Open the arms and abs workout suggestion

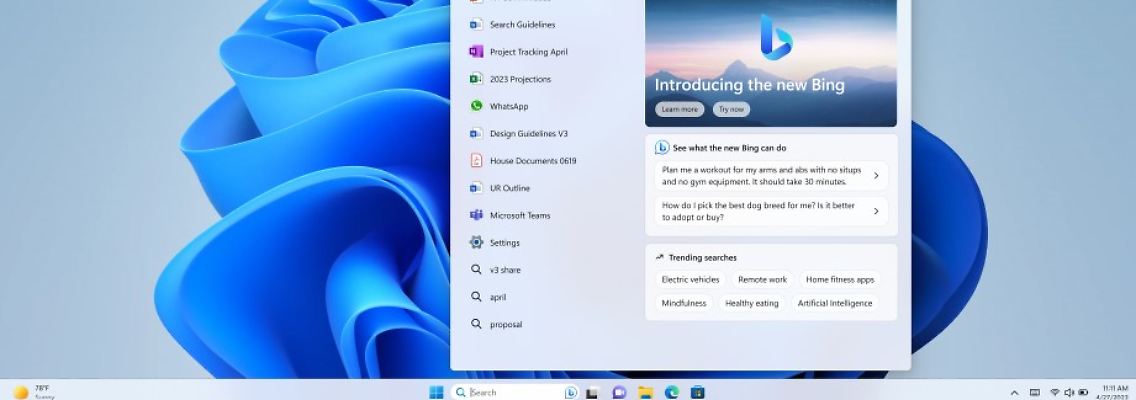[771, 176]
